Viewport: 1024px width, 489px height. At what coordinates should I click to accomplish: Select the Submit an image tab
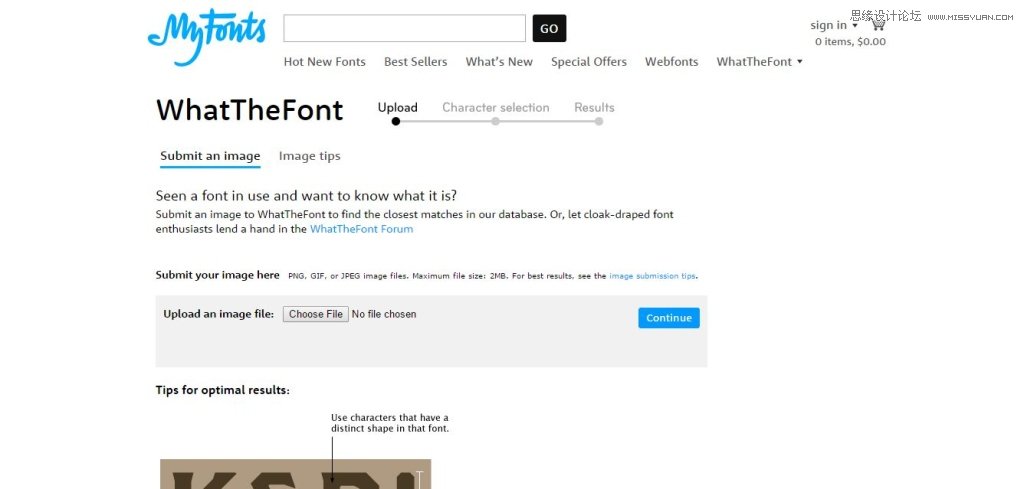[x=210, y=156]
